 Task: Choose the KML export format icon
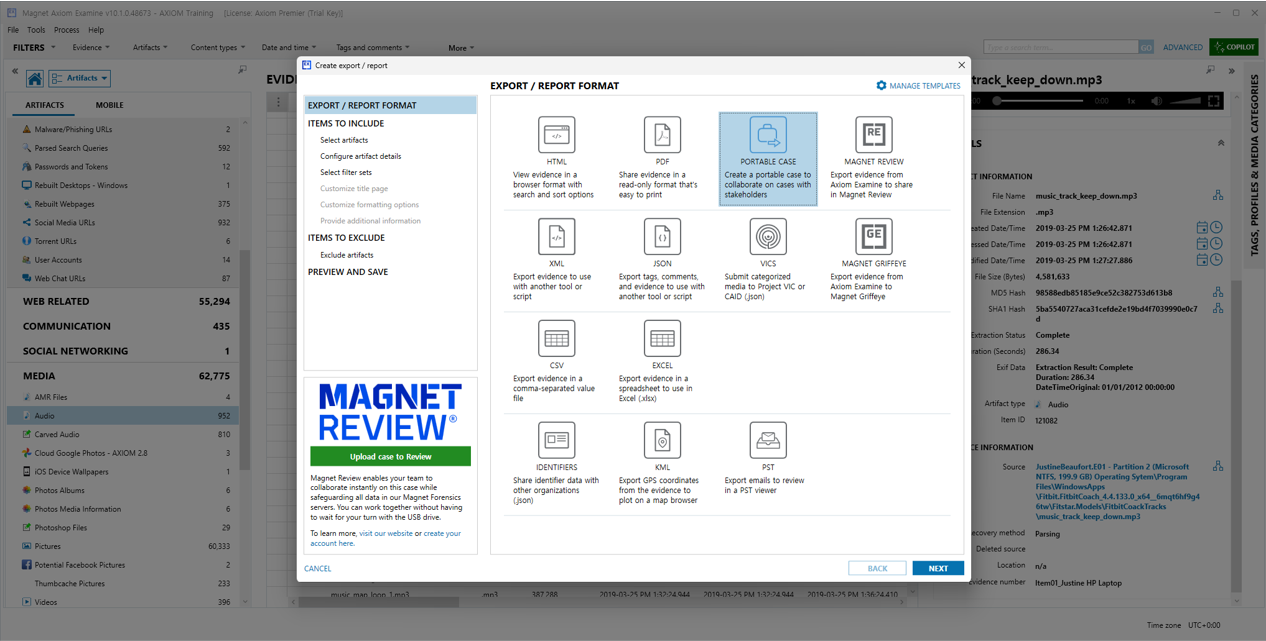662,440
